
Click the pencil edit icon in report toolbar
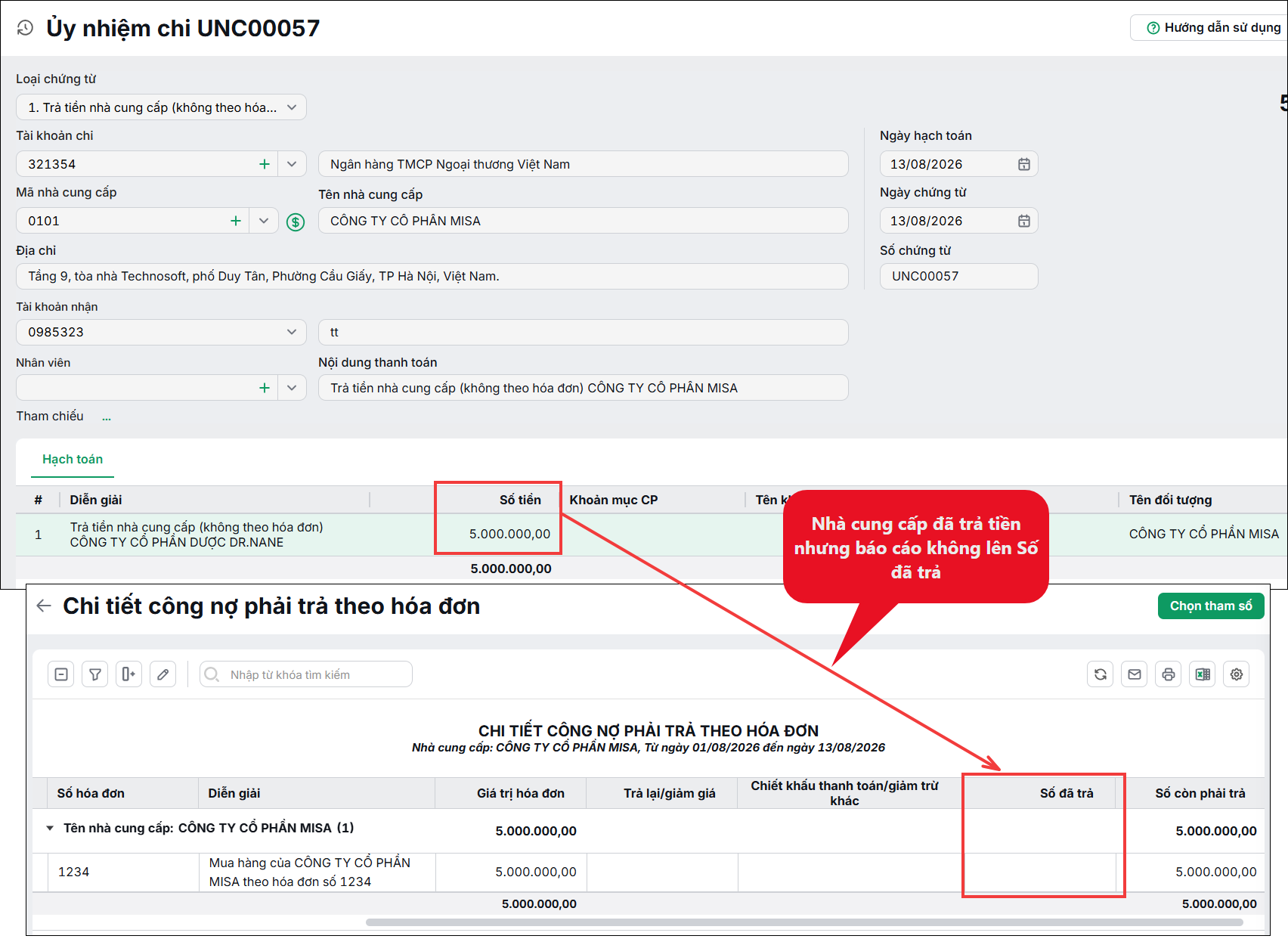163,674
